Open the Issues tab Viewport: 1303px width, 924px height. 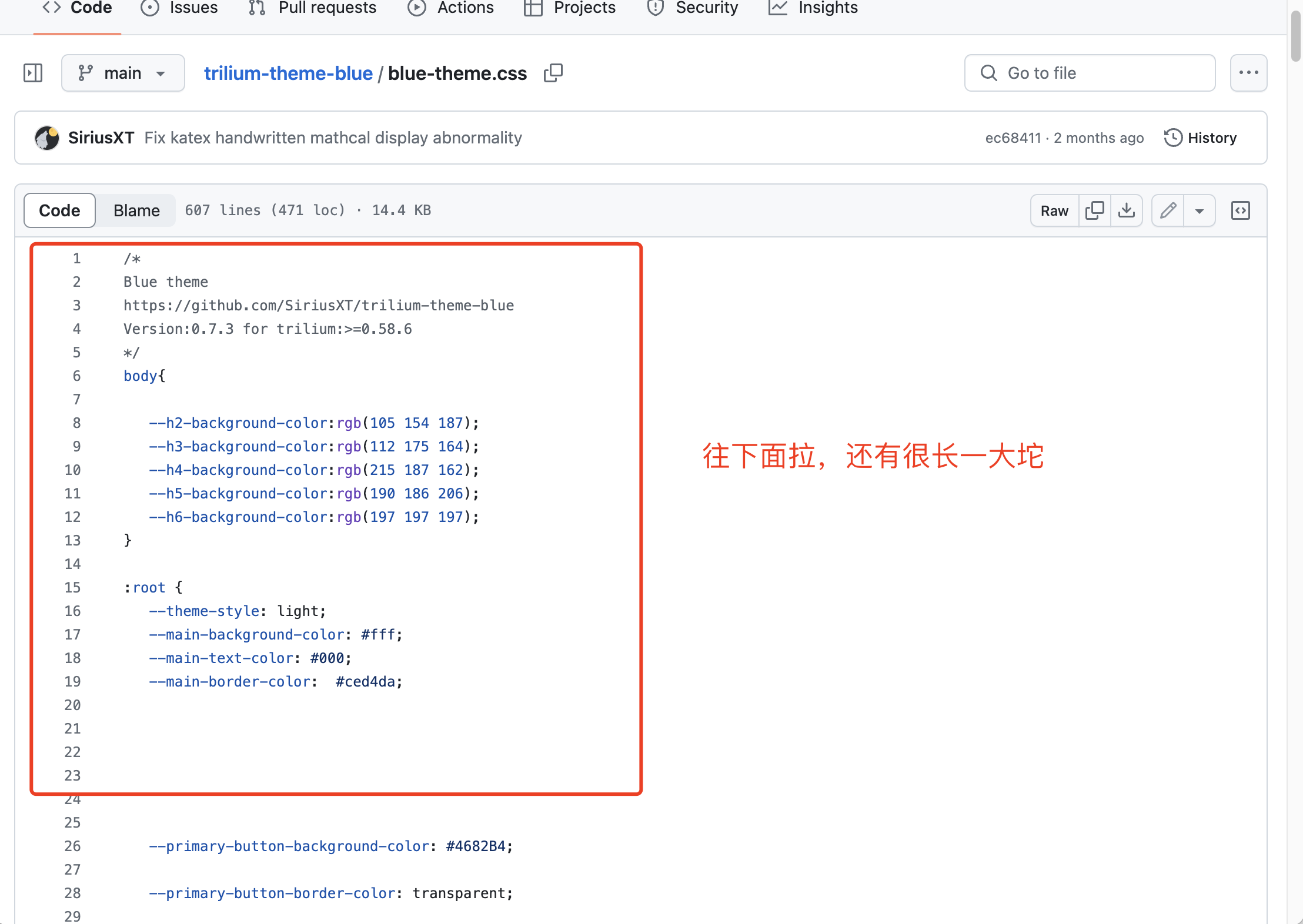pos(179,8)
